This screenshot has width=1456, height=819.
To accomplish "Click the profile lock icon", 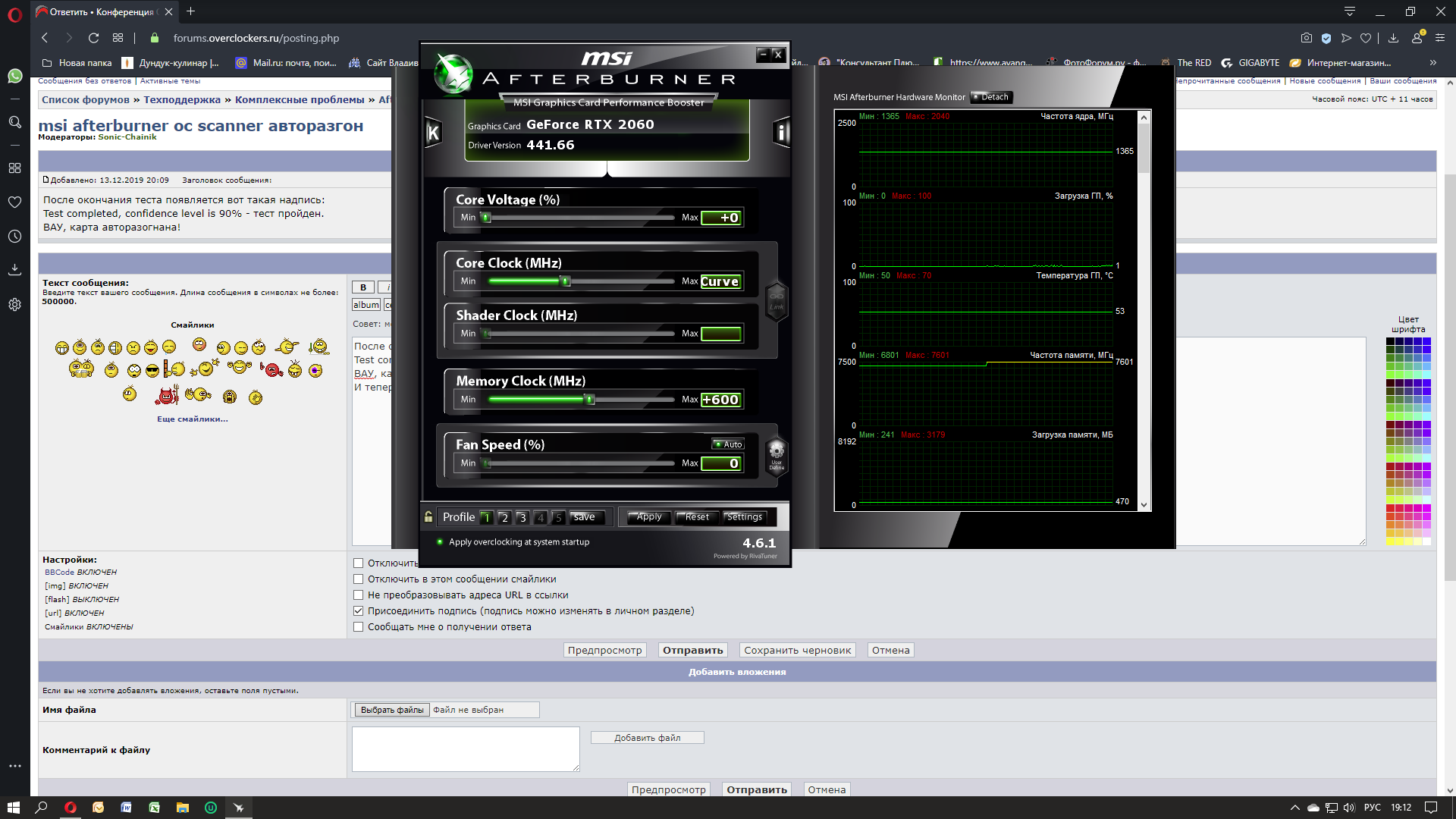I will point(428,517).
